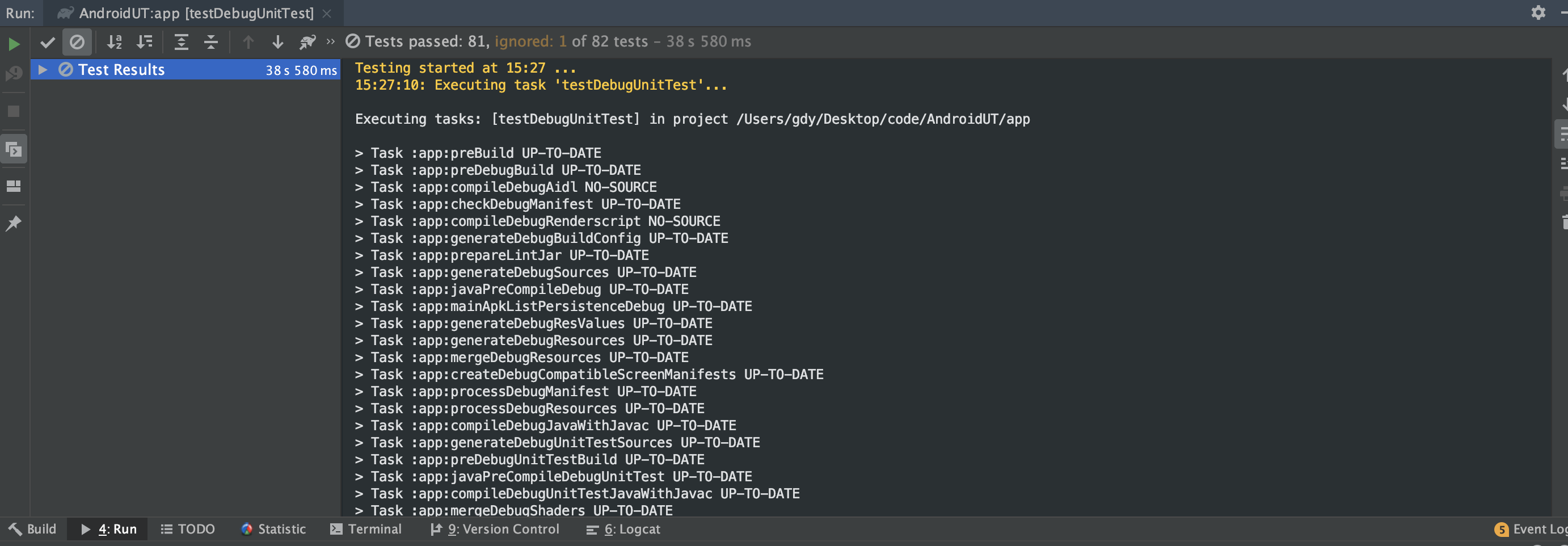
Task: Toggle soft-wrap in console gutter
Action: [x=1562, y=135]
